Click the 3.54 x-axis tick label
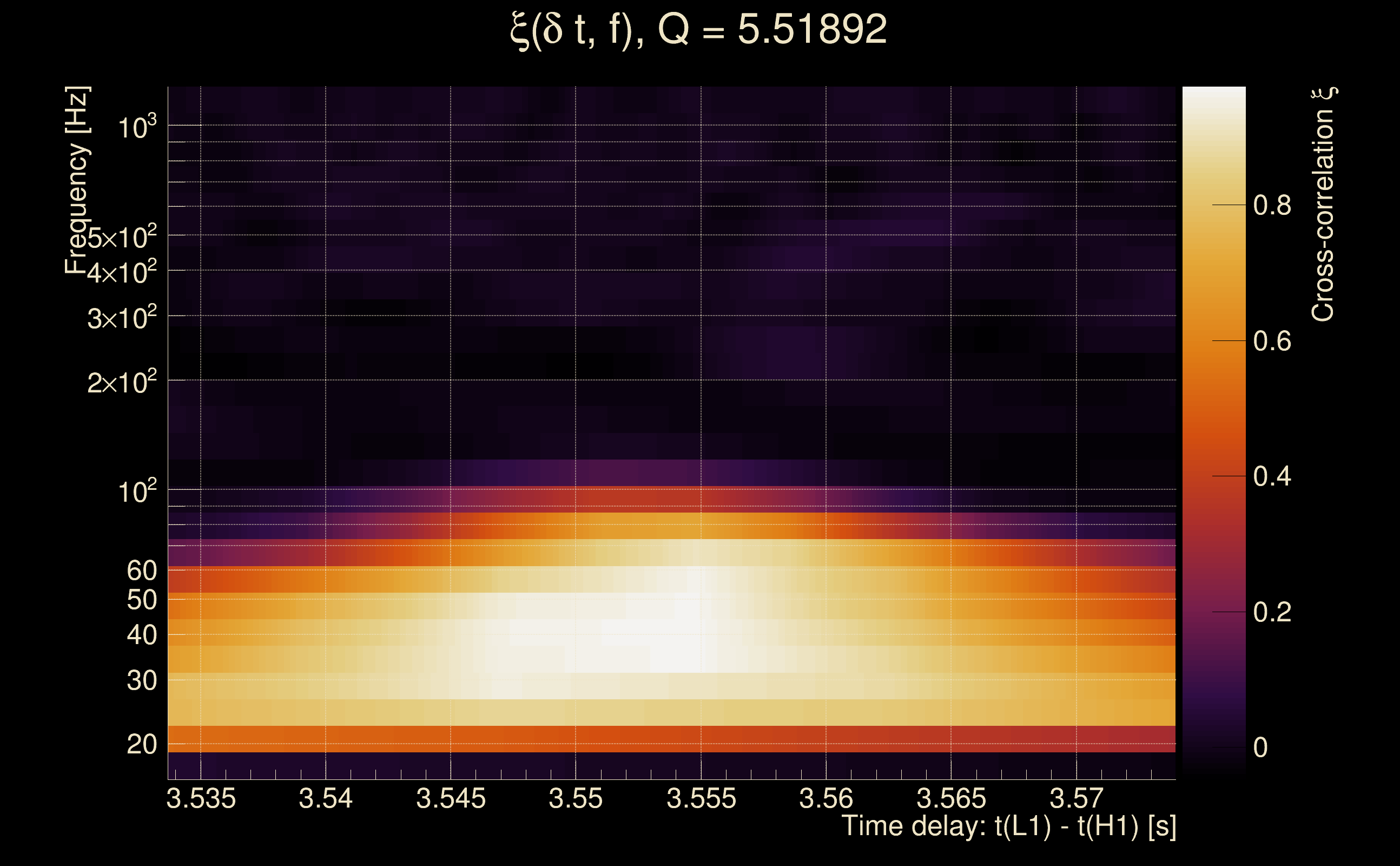Screen dimensions: 1400x866 click(326, 798)
